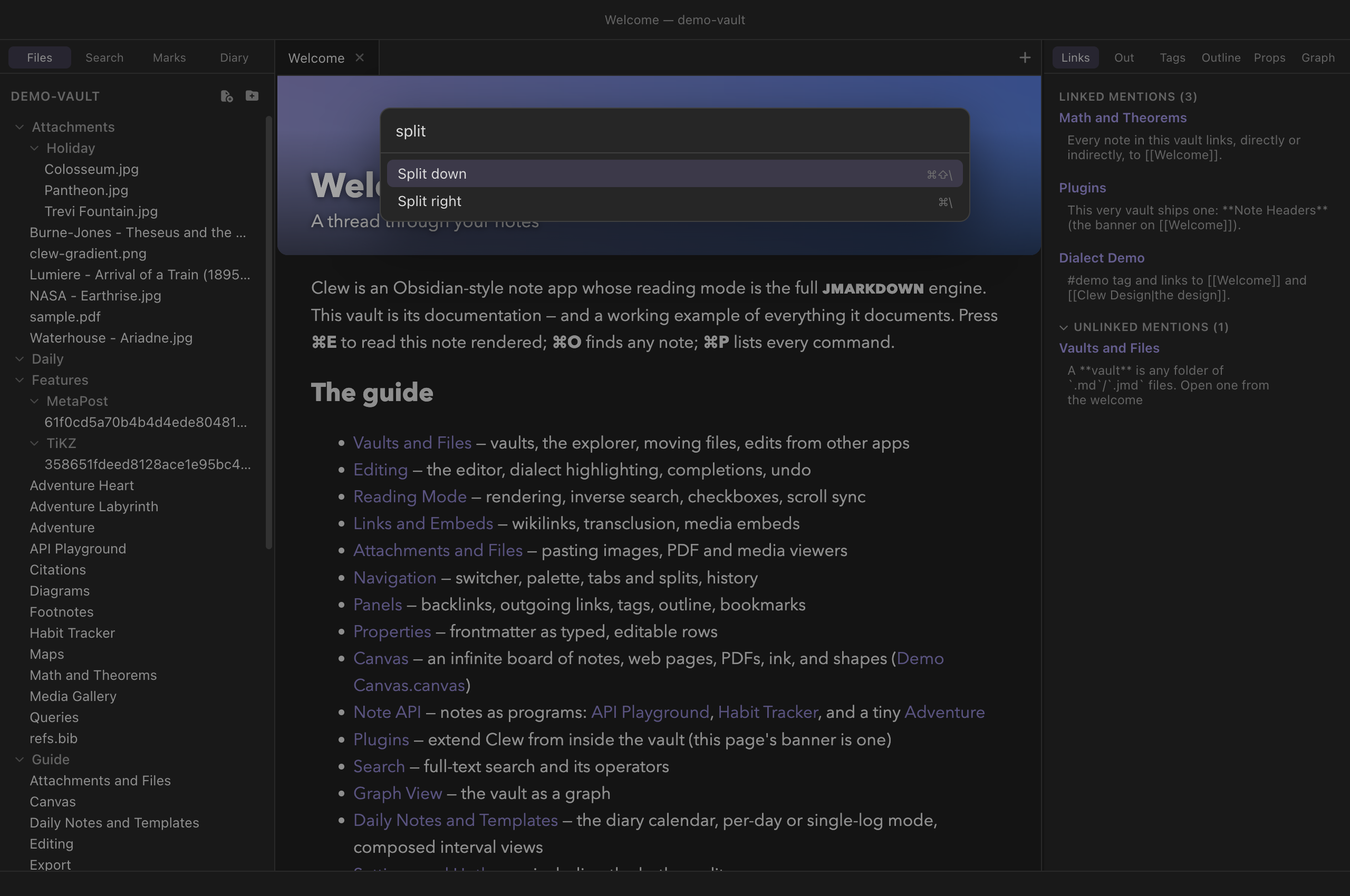The image size is (1350, 896).
Task: Open the Graph panel tab
Action: pyautogui.click(x=1318, y=58)
